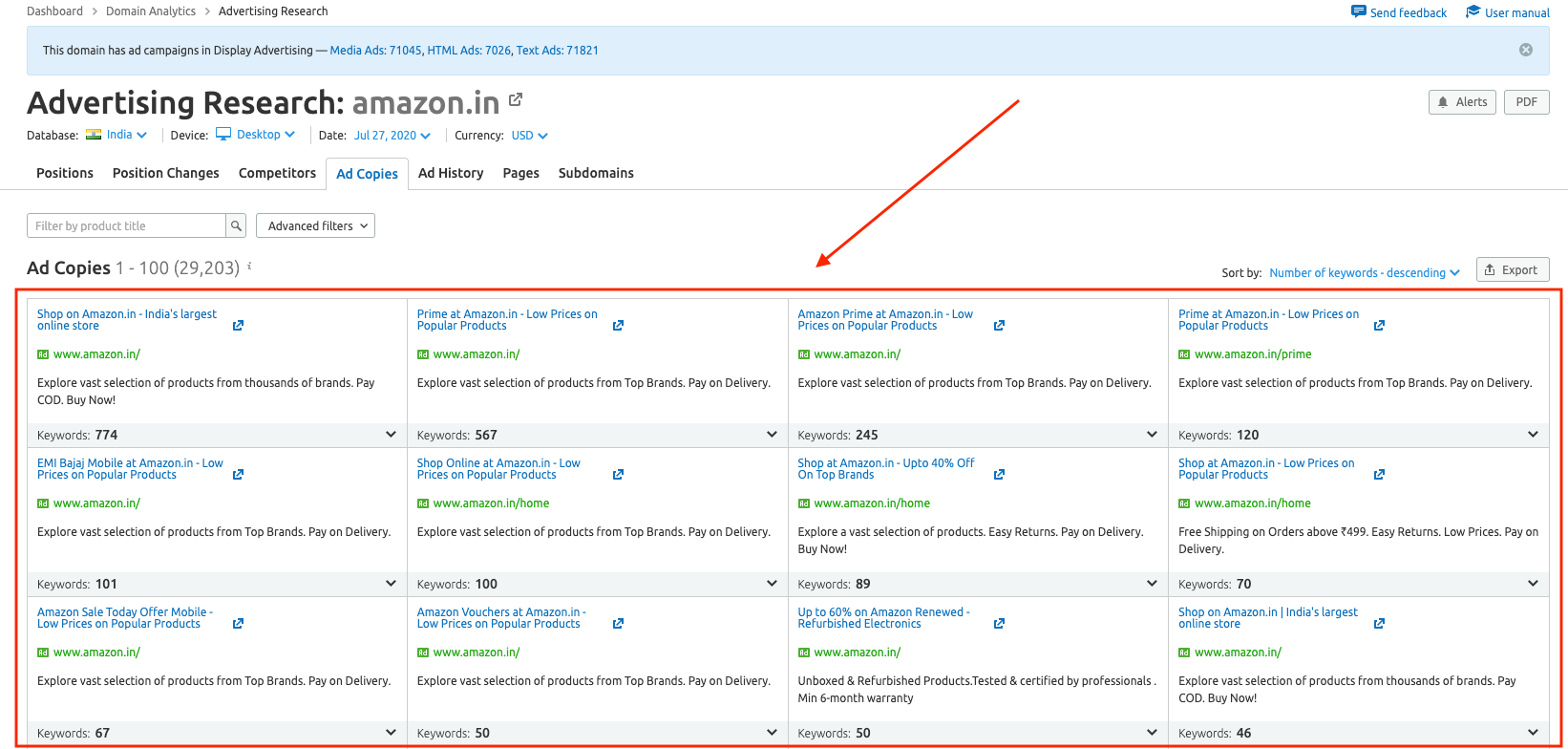Close the Display Advertising info banner
Screen dimensions: 1568x749
click(1526, 50)
